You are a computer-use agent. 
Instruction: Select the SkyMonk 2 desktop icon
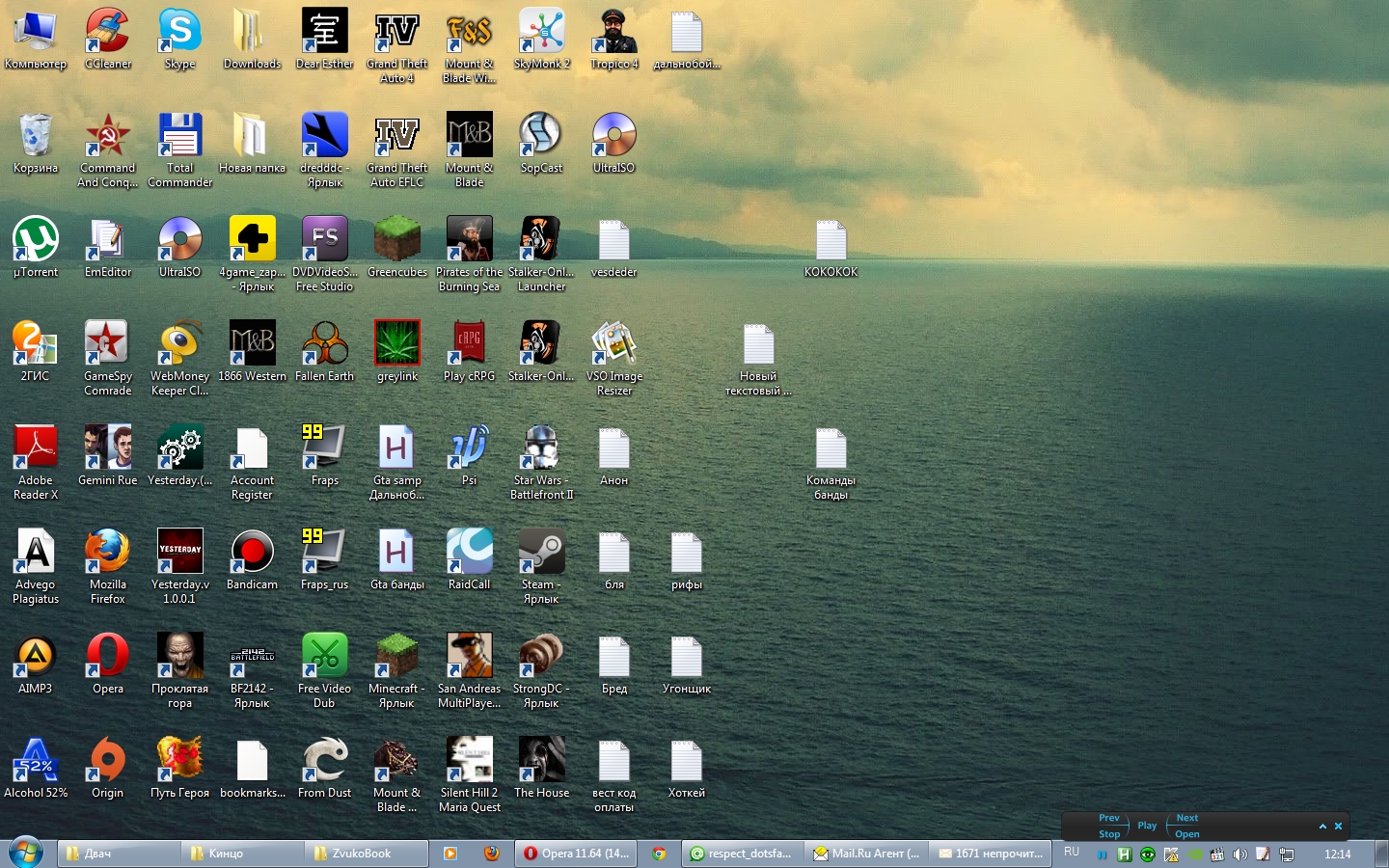542,31
